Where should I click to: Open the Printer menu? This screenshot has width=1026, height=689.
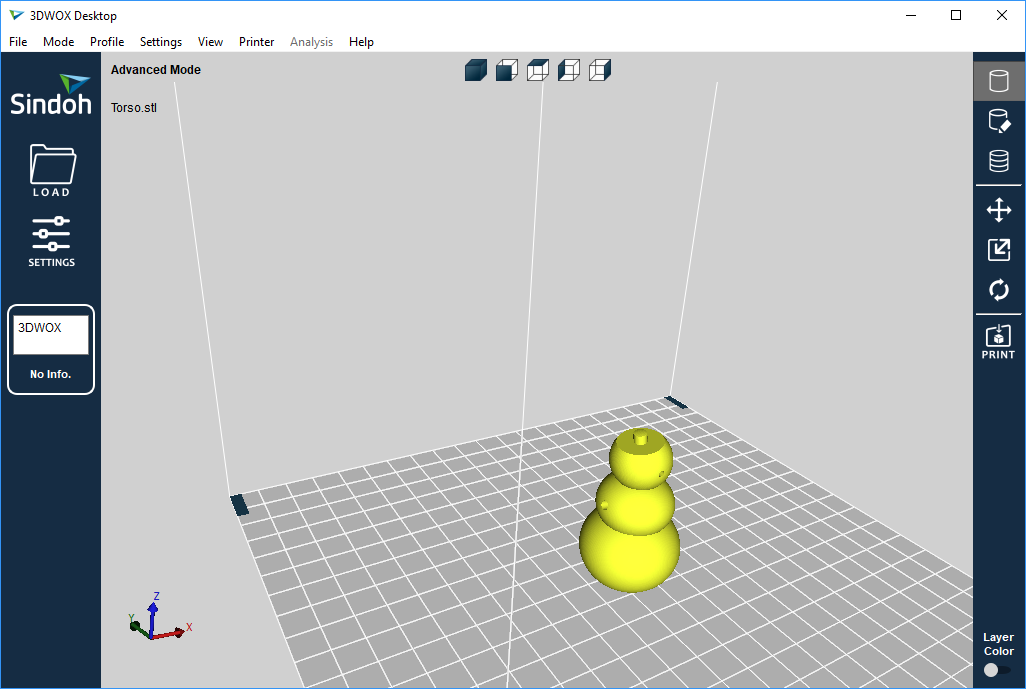[256, 42]
